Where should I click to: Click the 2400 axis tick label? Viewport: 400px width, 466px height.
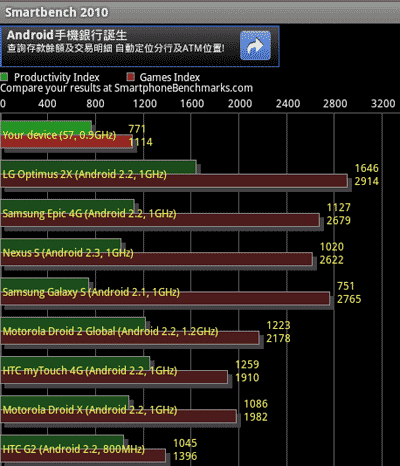point(288,103)
